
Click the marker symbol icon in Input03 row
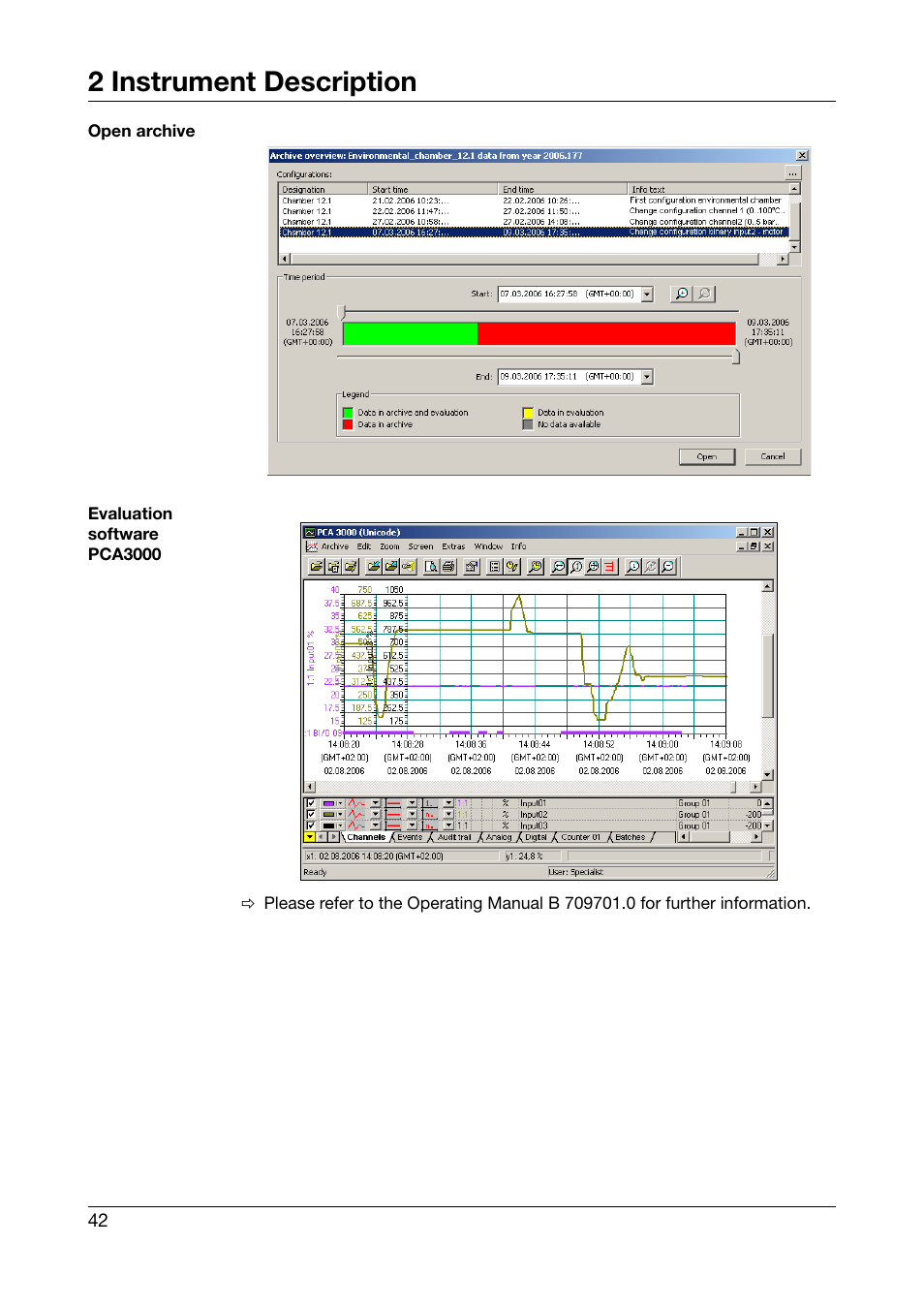point(430,825)
